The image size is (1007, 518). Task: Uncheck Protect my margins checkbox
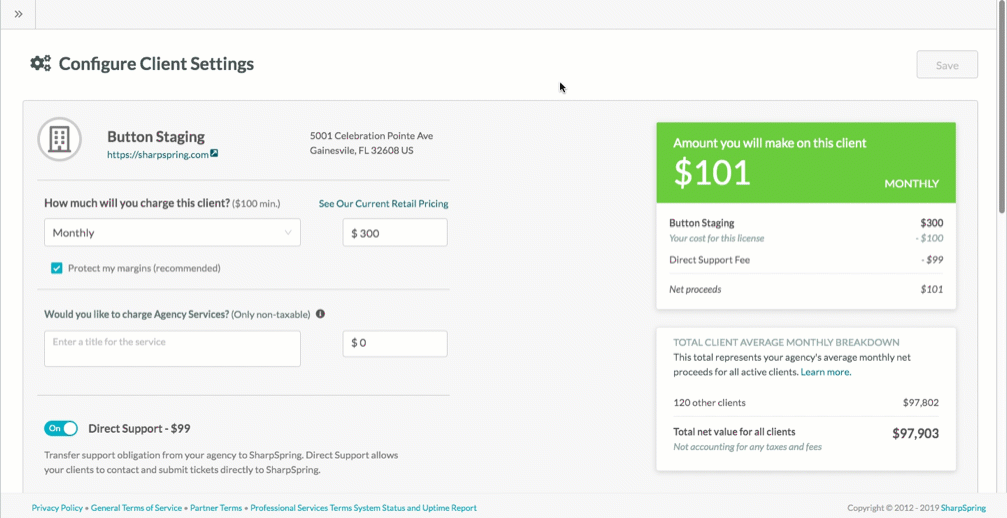(57, 268)
